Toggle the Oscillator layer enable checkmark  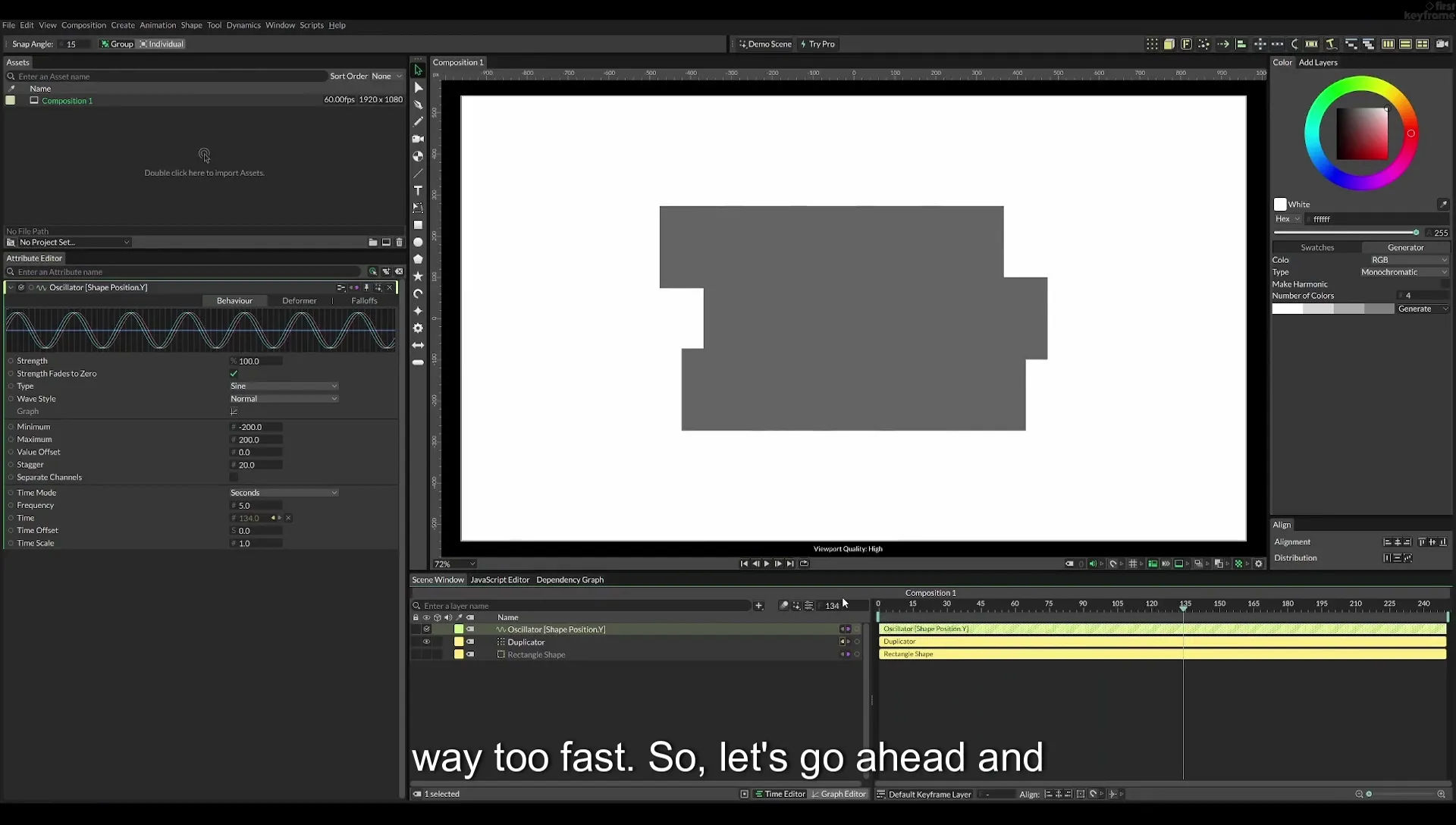pyautogui.click(x=426, y=629)
